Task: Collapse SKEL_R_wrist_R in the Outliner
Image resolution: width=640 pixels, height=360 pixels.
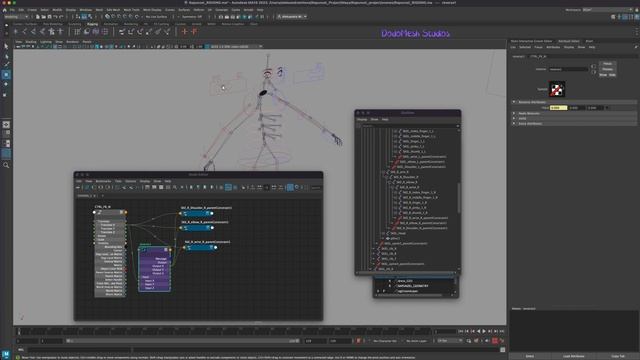Action: click(392, 187)
